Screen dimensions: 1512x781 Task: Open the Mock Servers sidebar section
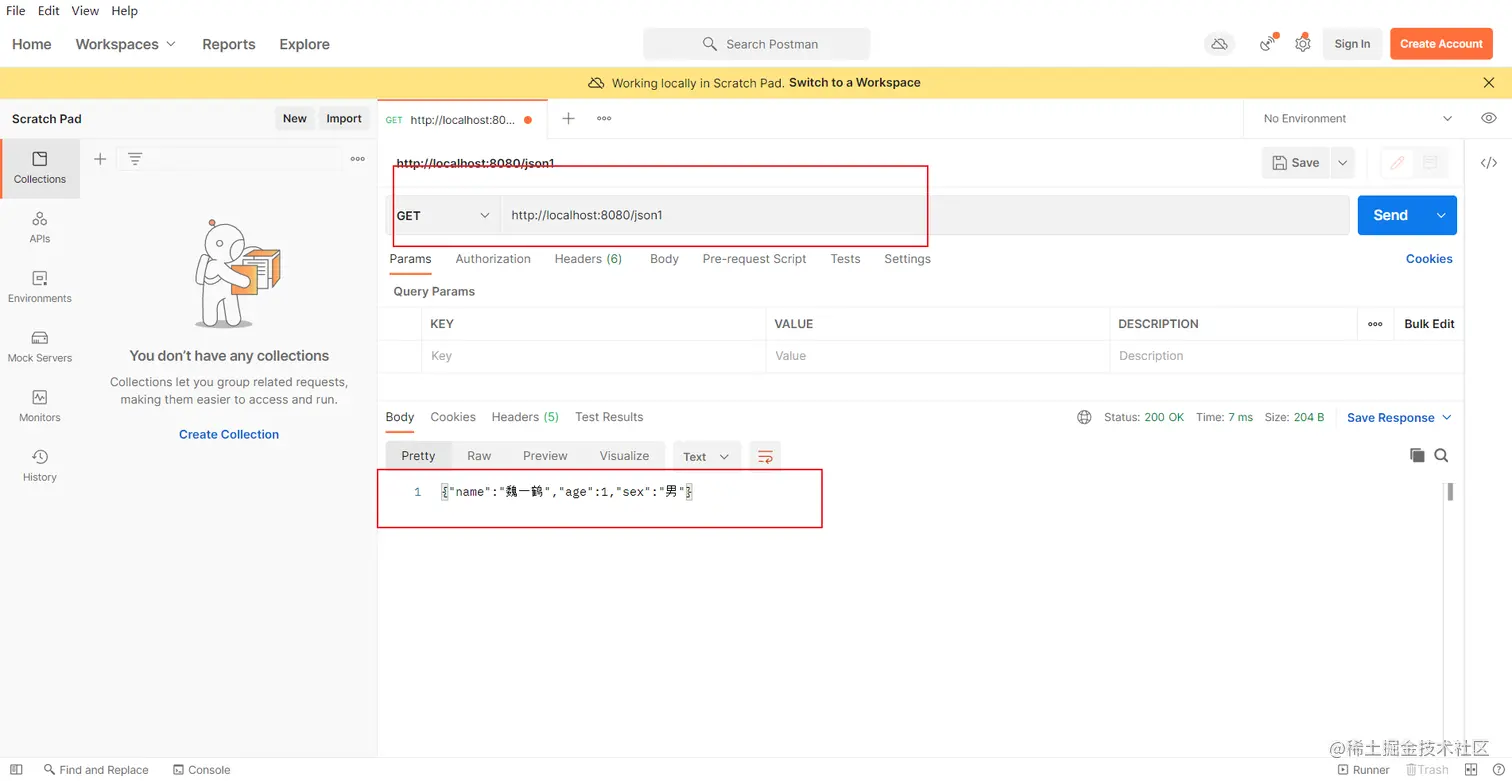40,347
